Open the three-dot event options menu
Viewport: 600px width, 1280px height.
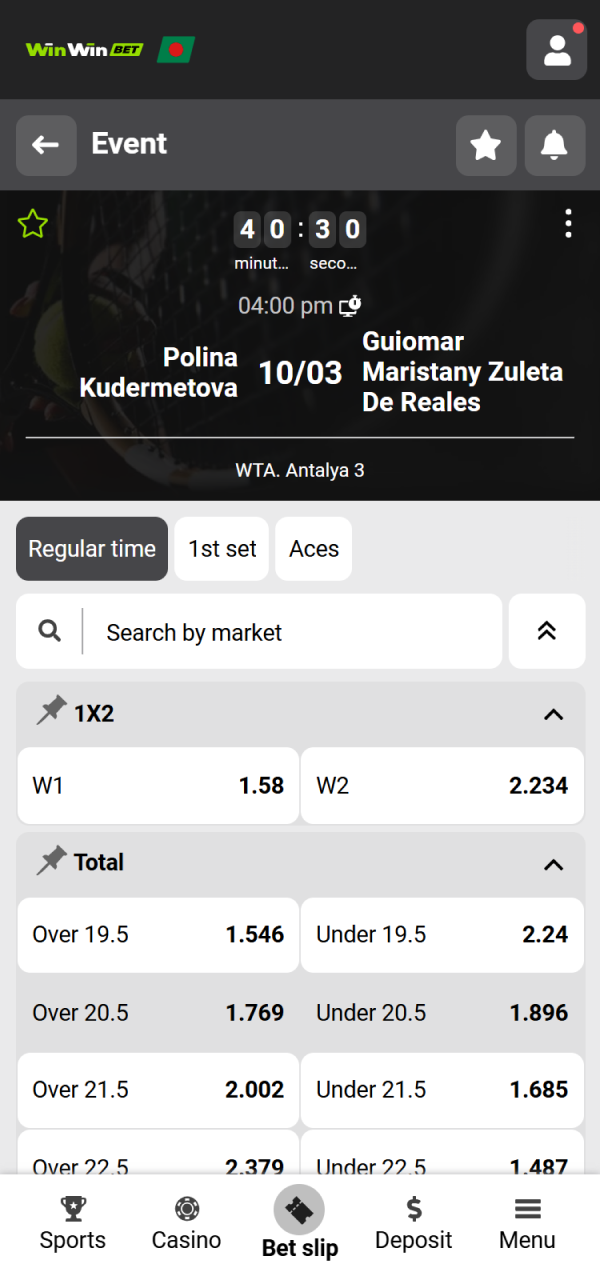568,224
